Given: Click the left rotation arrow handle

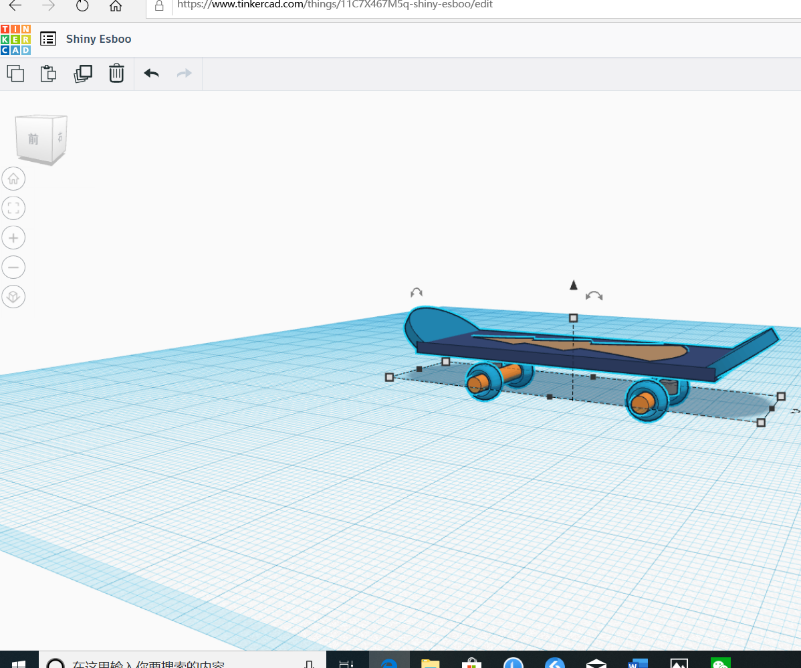Looking at the screenshot, I should [416, 293].
